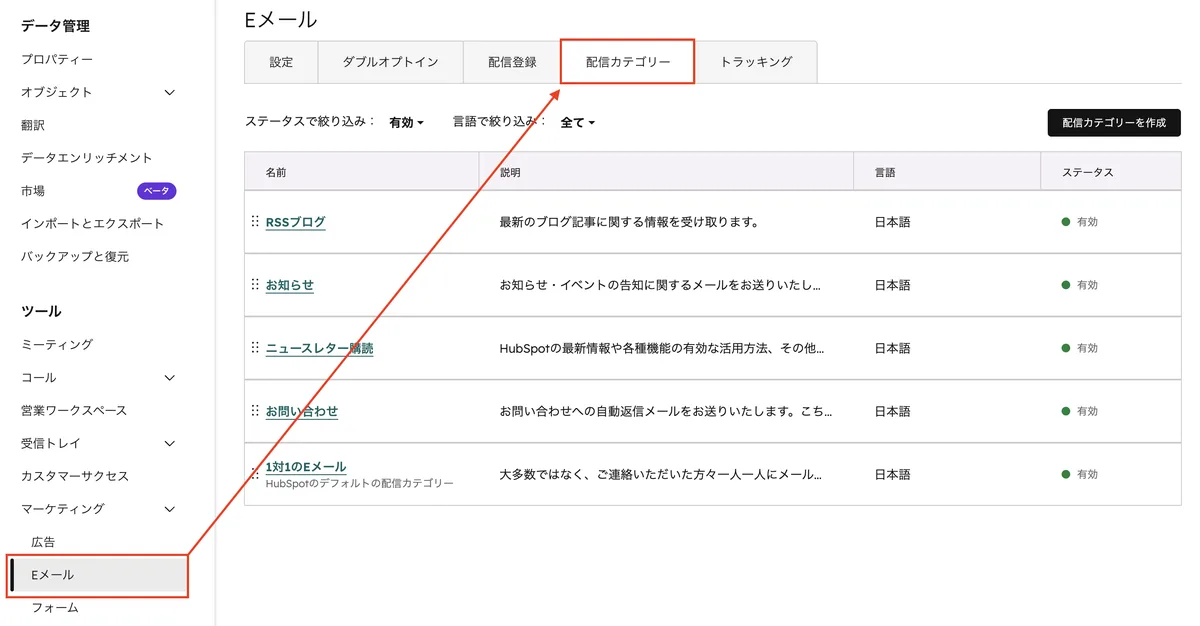
Task: Click the 配信カテゴリーを作成 button
Action: [1113, 122]
